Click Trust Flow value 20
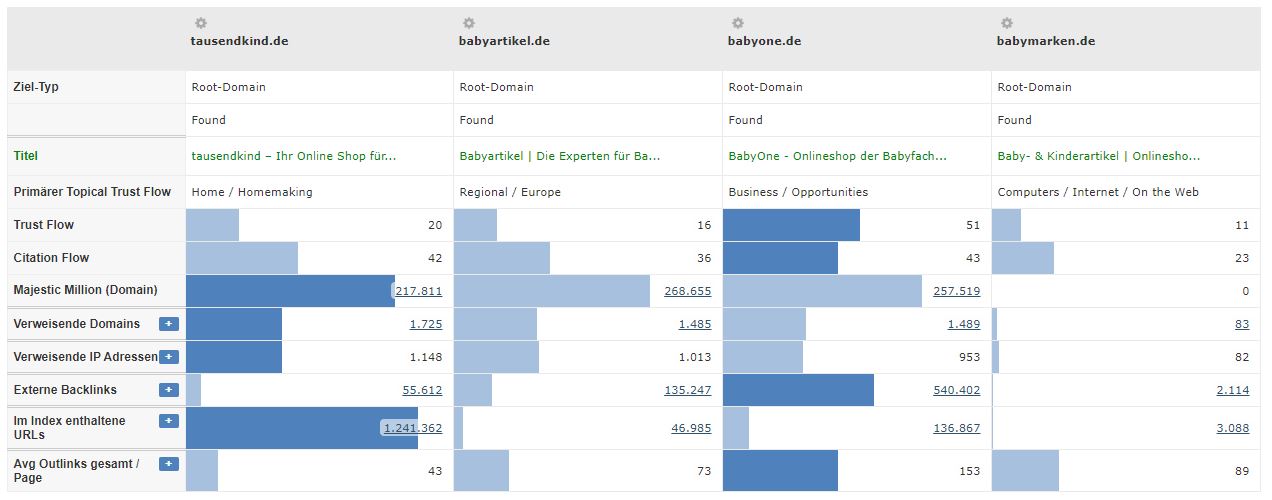The image size is (1272, 500). coord(434,225)
